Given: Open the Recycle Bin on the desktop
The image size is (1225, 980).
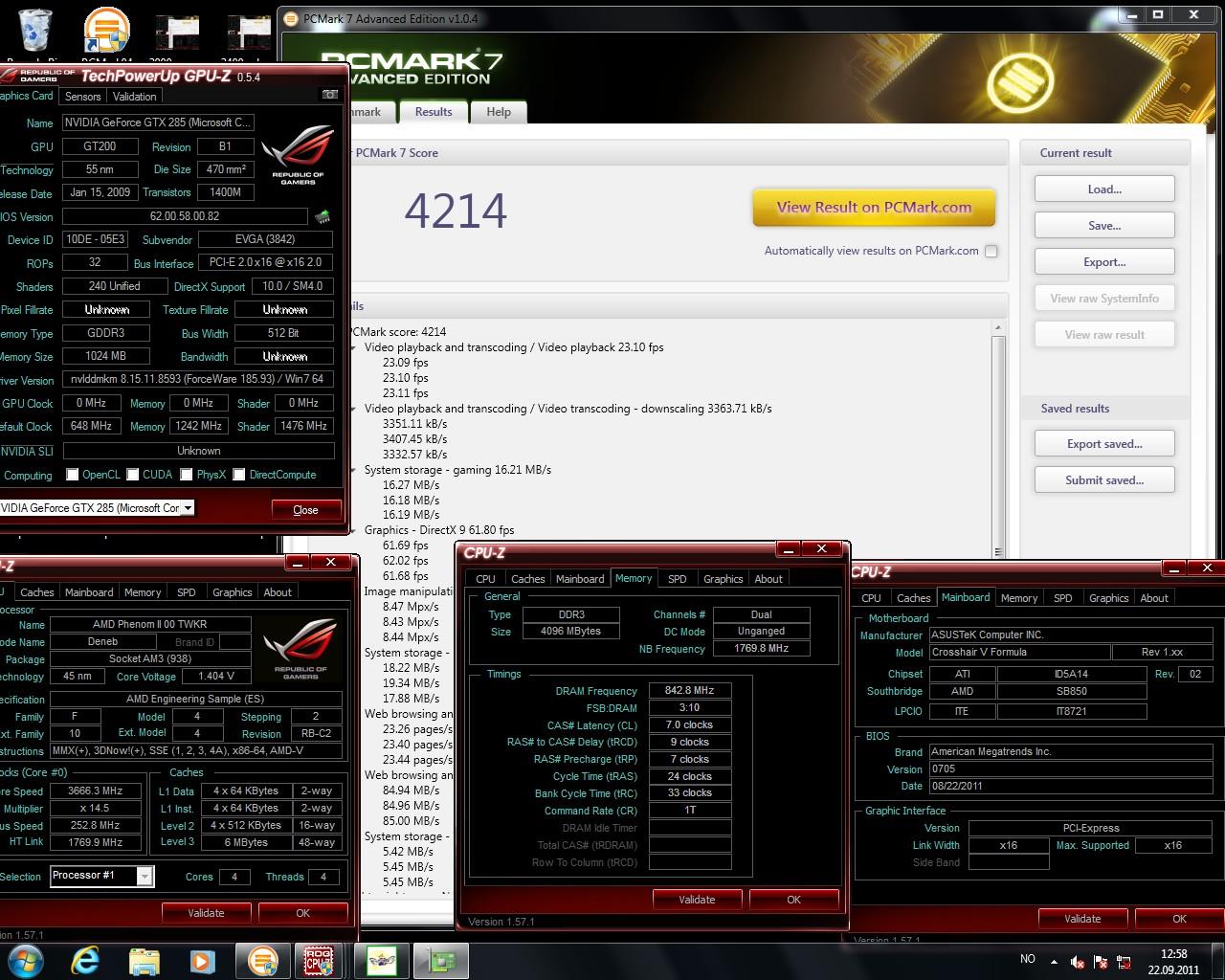Looking at the screenshot, I should point(35,31).
